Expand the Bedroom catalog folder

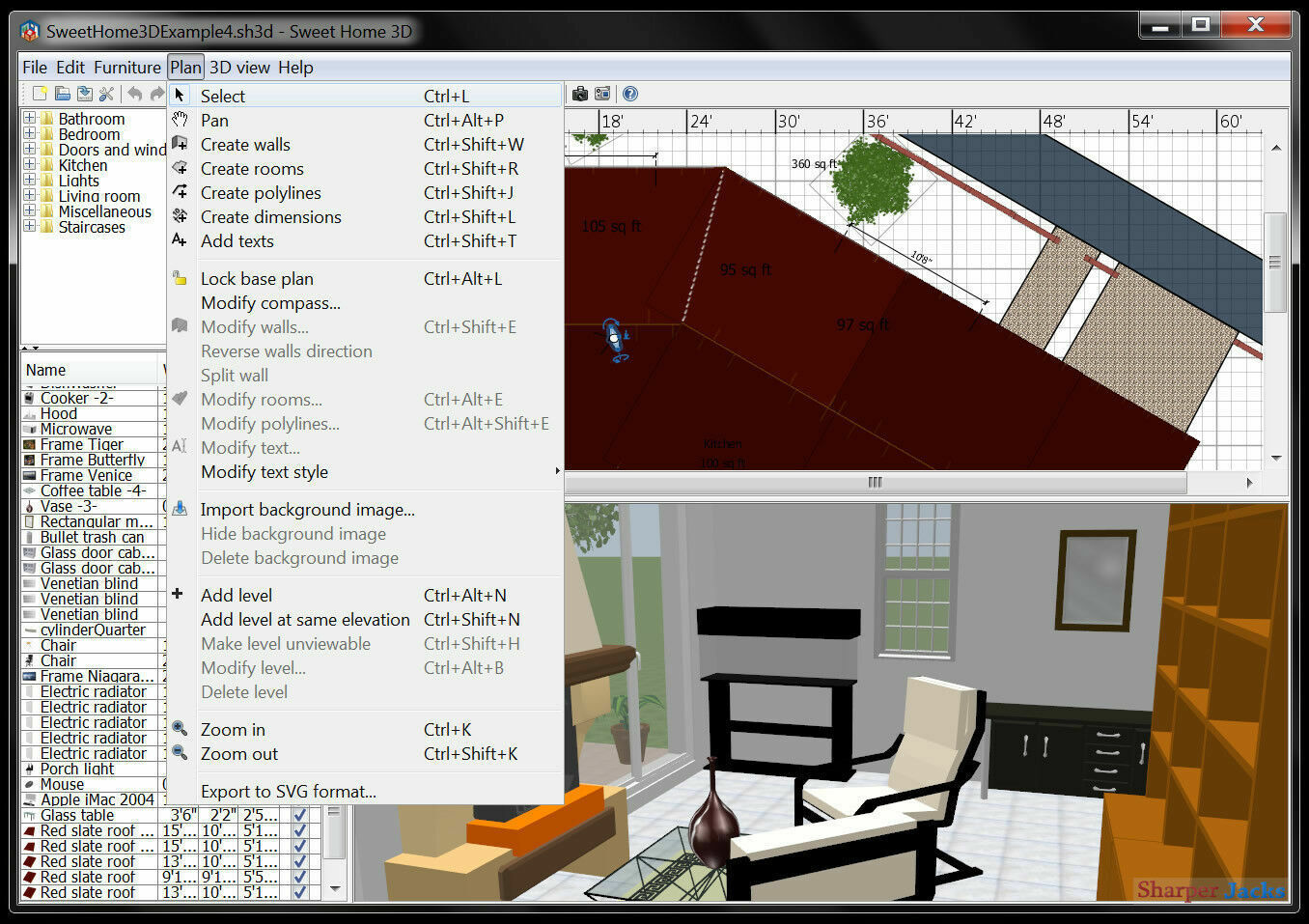tap(30, 134)
